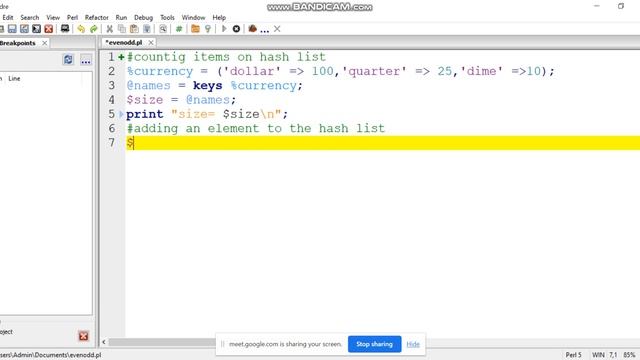
Task: Open the Window menu
Action: click(193, 18)
